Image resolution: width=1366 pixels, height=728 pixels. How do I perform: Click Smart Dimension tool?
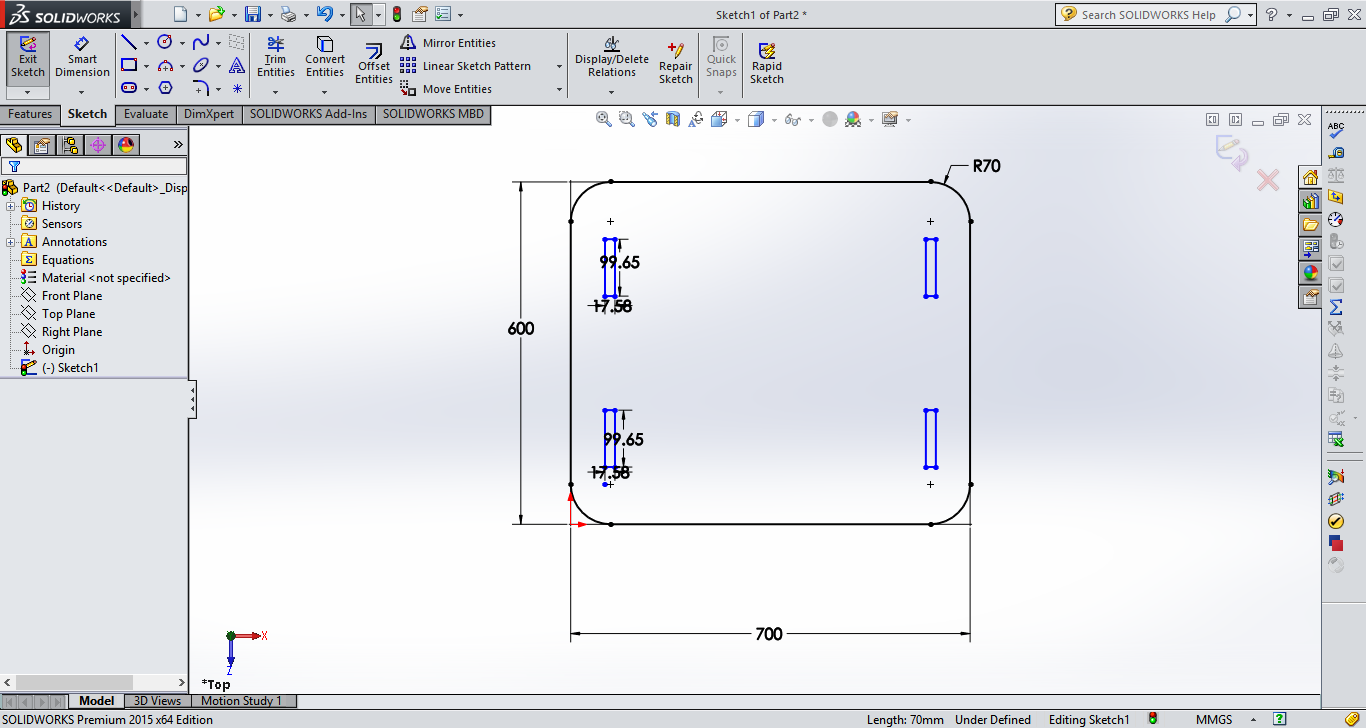point(82,57)
